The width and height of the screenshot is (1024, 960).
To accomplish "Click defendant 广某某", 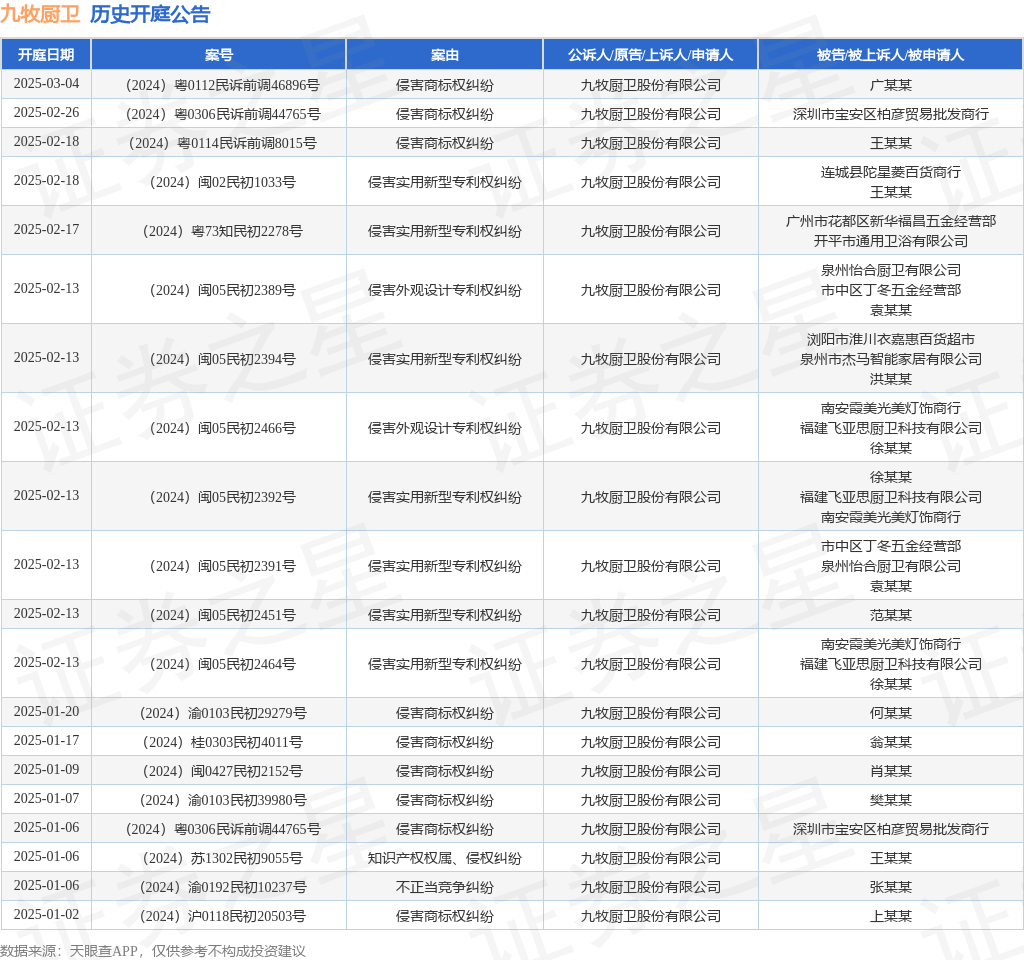I will click(x=891, y=85).
